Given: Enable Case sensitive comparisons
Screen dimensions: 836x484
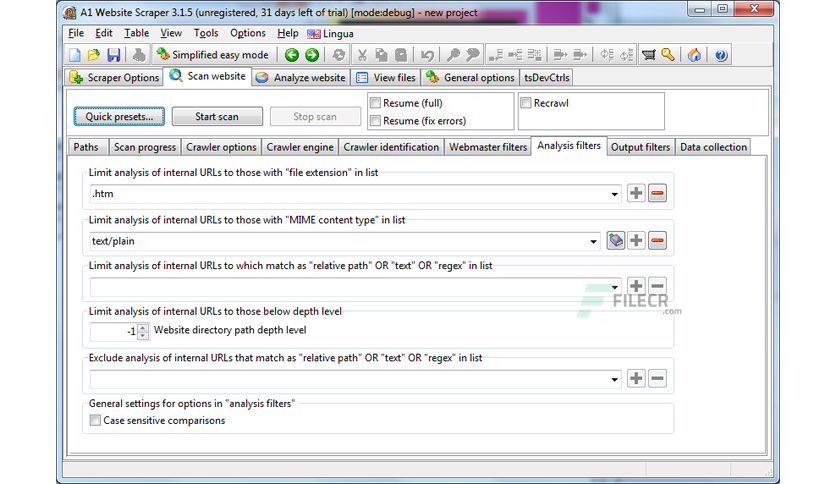Looking at the screenshot, I should click(95, 420).
